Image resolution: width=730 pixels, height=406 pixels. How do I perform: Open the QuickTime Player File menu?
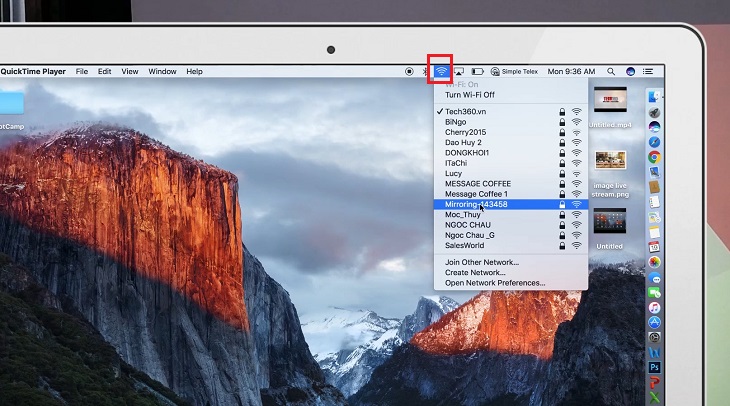click(x=82, y=72)
